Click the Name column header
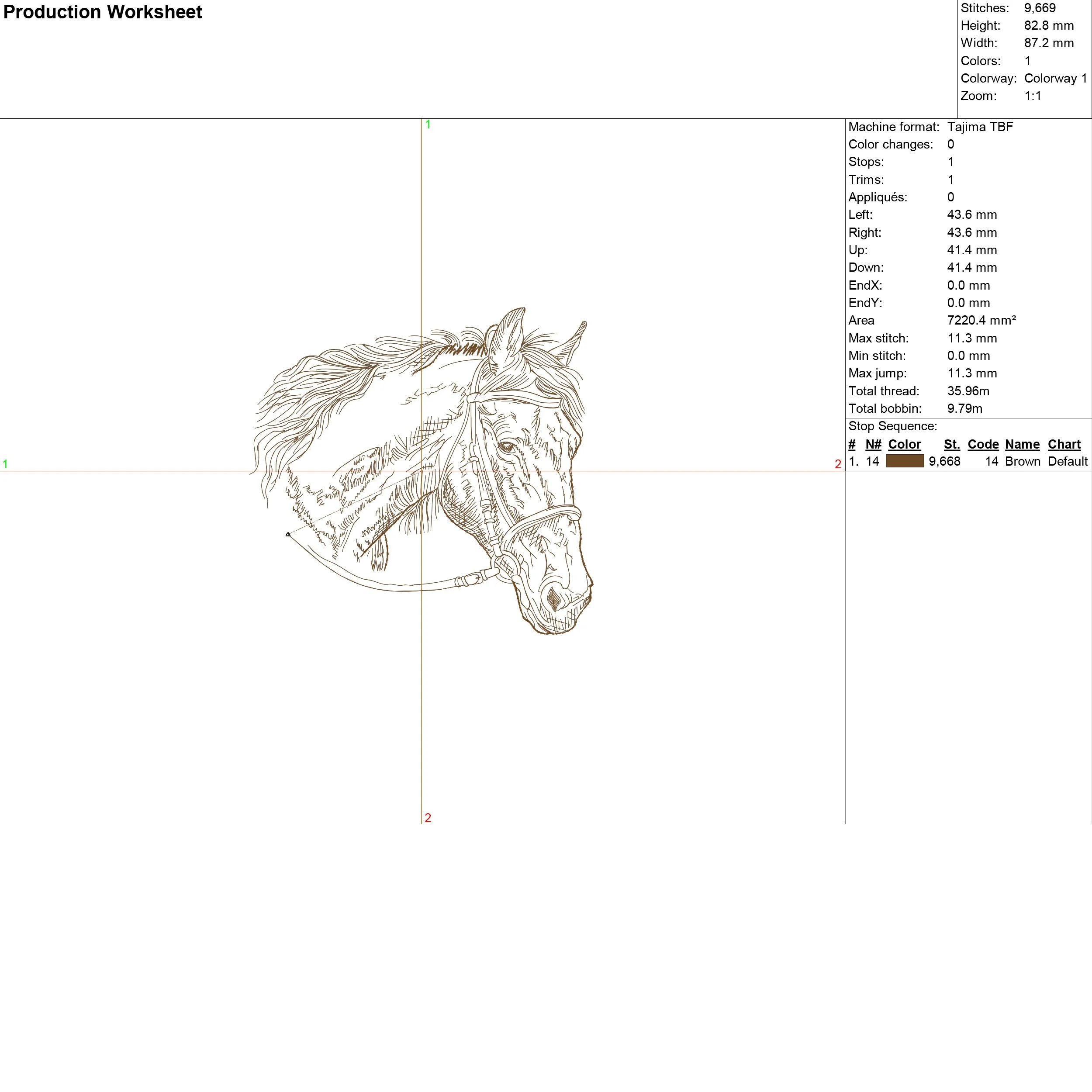The image size is (1092, 1092). click(x=1022, y=444)
